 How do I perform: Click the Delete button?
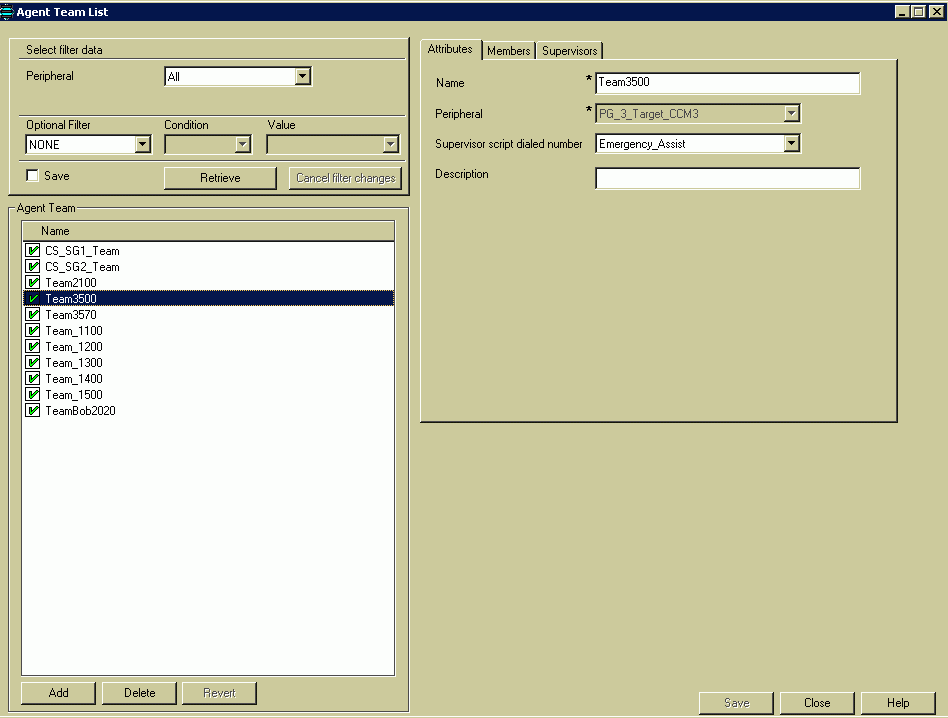(x=139, y=693)
